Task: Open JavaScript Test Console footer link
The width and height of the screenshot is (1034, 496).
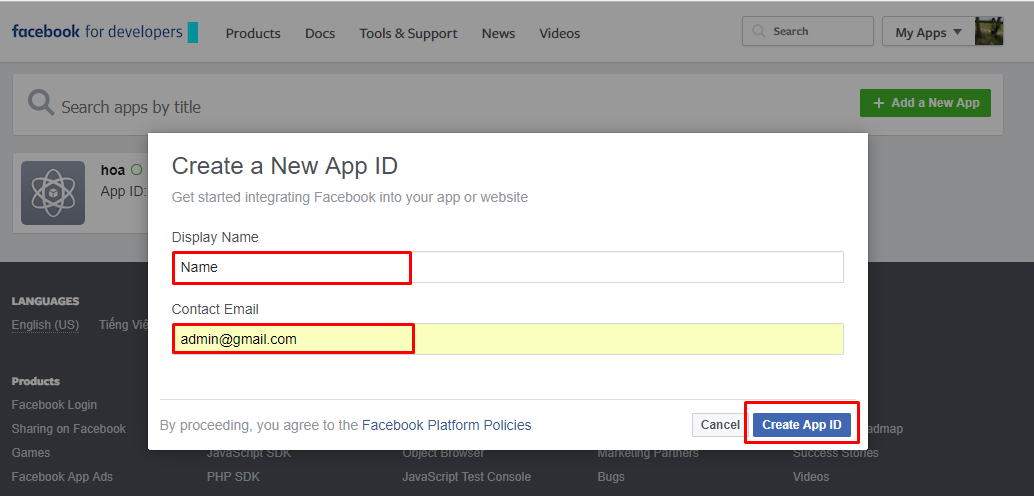Action: (467, 476)
